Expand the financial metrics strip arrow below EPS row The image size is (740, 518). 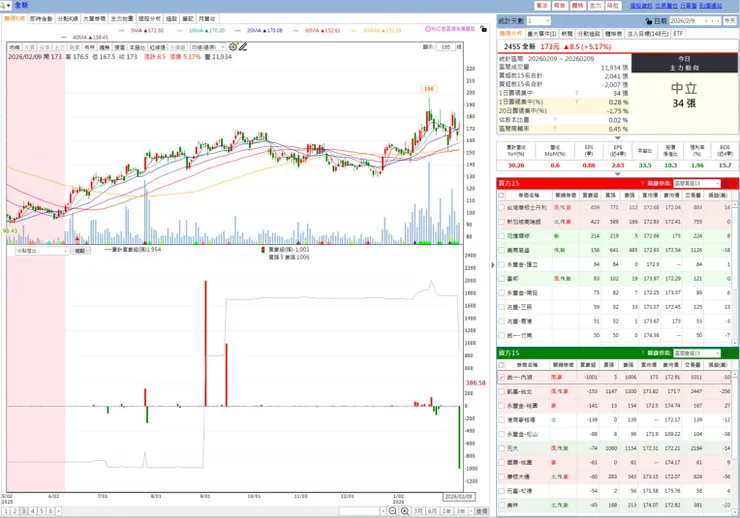point(617,174)
